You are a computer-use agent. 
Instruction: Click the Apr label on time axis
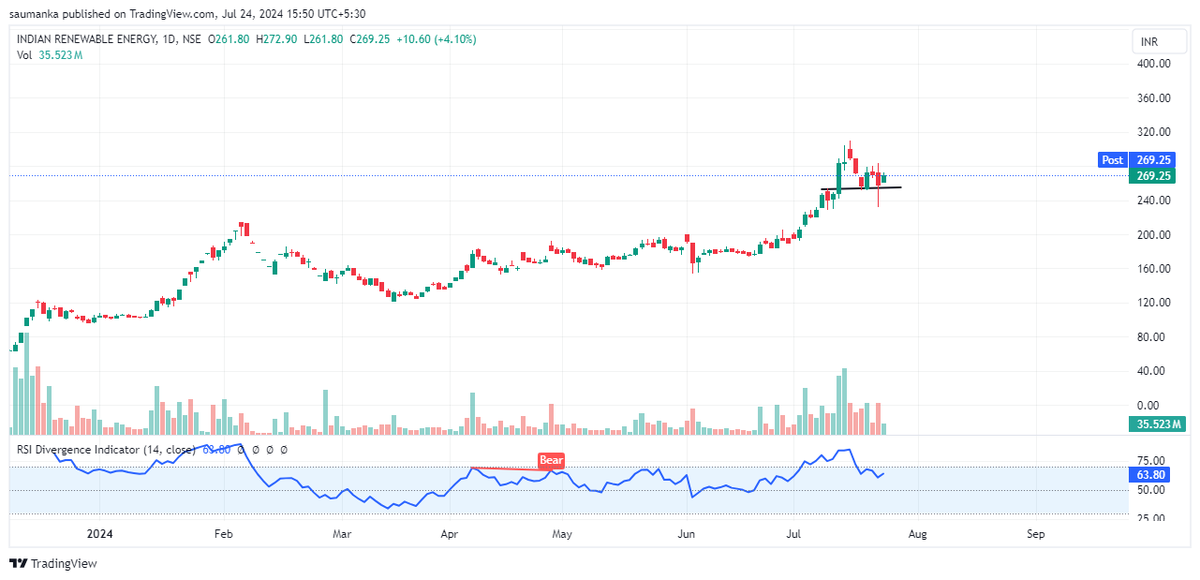point(449,534)
